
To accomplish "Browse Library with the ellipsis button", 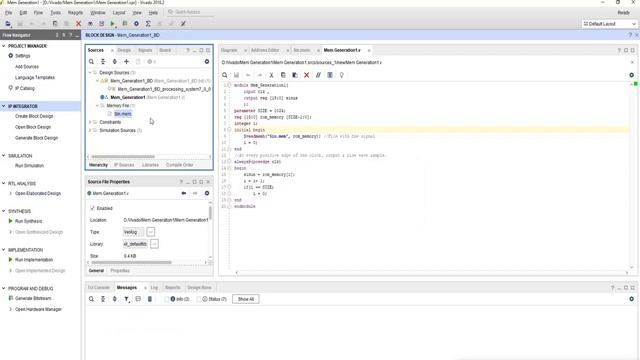I will pyautogui.click(x=154, y=244).
